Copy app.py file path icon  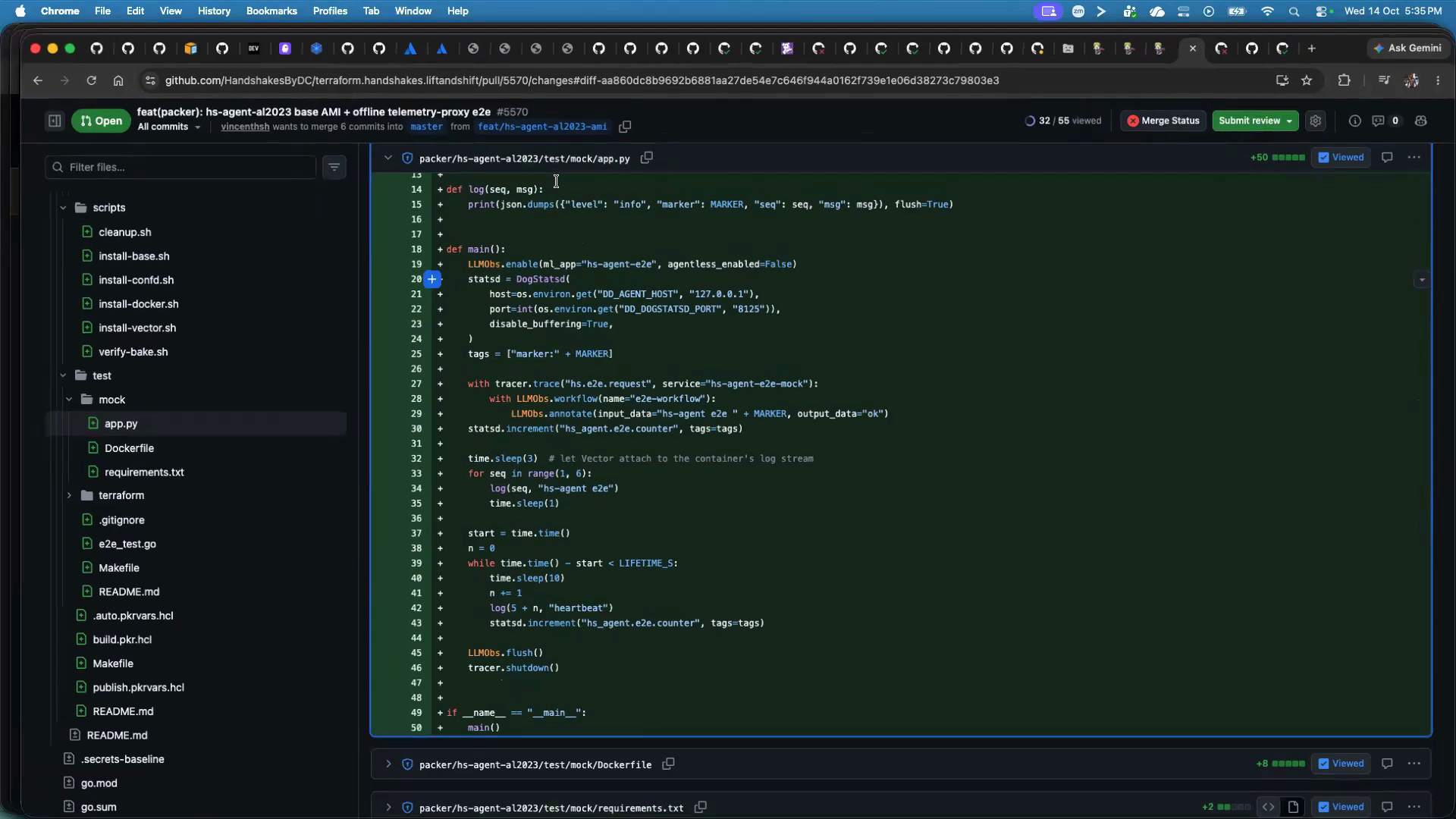647,158
